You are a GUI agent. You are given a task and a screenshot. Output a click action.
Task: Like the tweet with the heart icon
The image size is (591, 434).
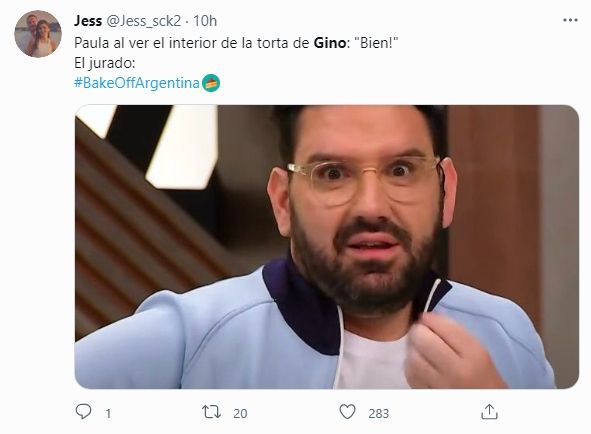pos(347,412)
